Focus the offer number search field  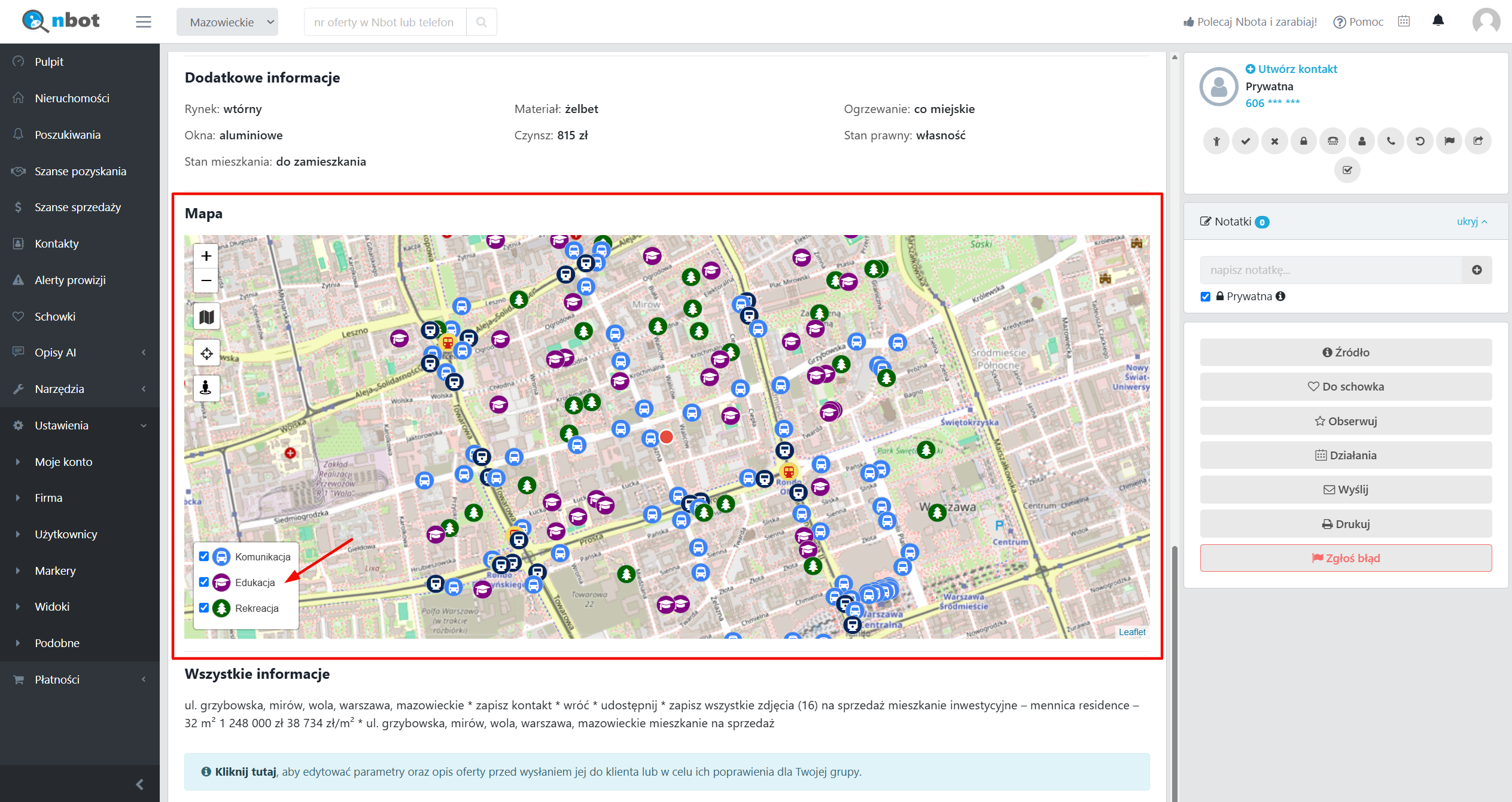tap(385, 22)
